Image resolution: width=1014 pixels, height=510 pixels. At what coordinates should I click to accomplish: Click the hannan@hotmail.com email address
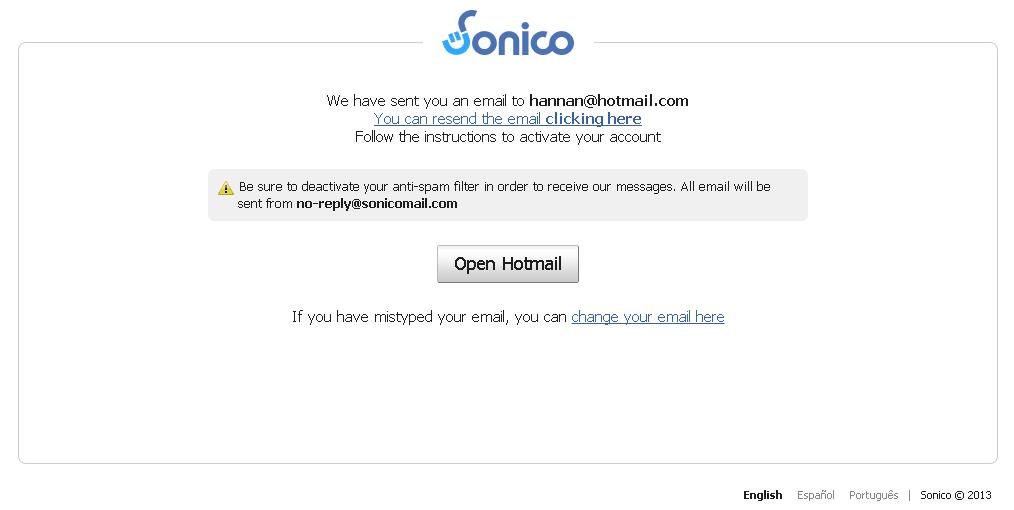pyautogui.click(x=608, y=101)
